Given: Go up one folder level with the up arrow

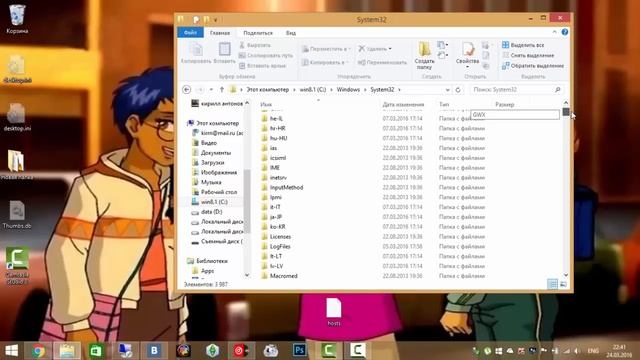Looking at the screenshot, I should click(x=222, y=89).
